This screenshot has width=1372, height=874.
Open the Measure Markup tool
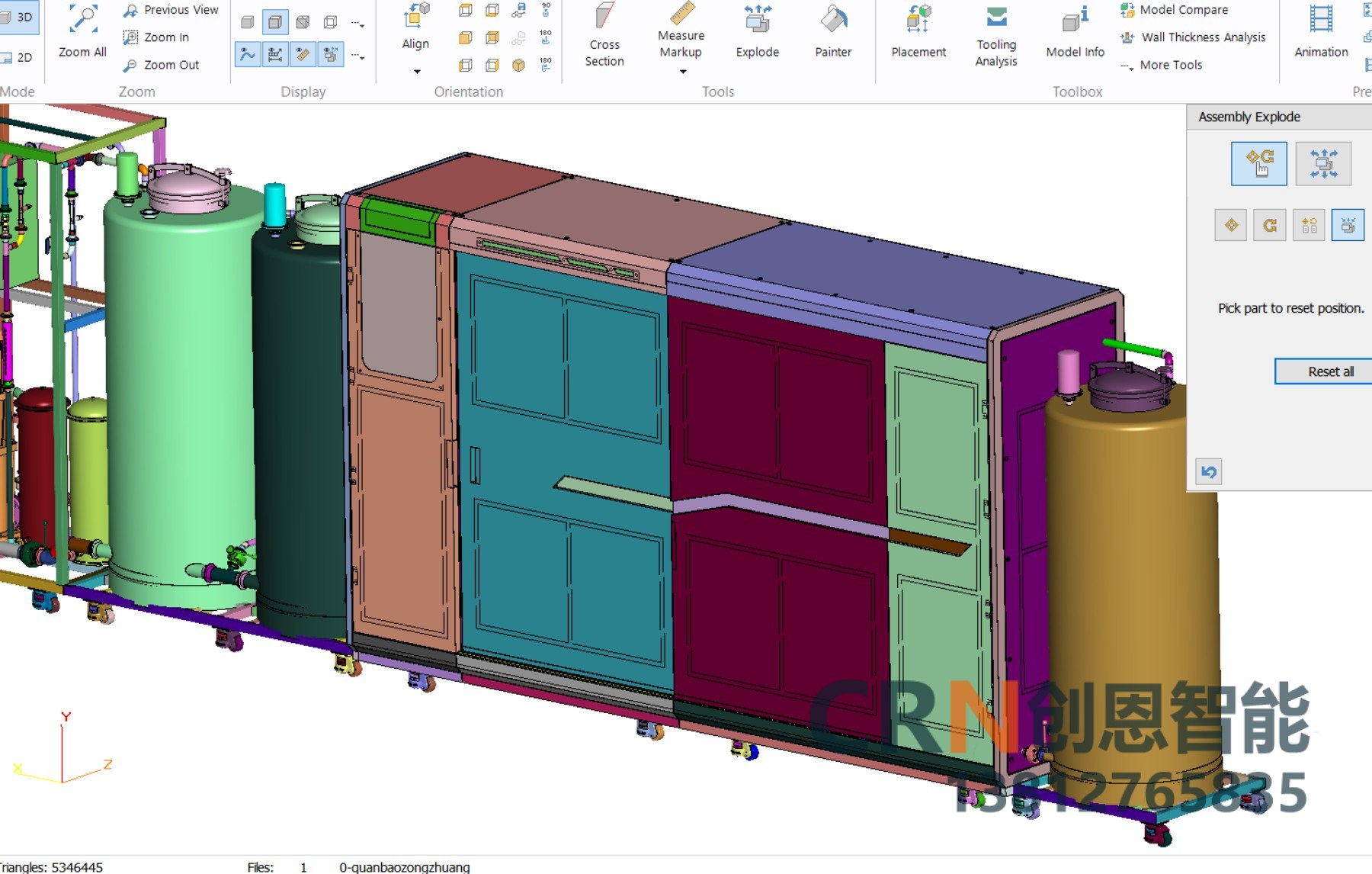coord(681,31)
